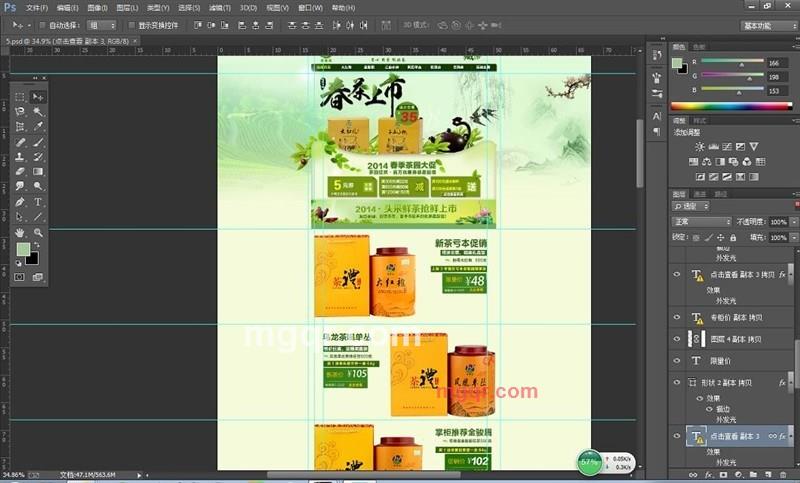Select the Eyedropper tool
Image resolution: width=800 pixels, height=483 pixels.
pos(38,126)
